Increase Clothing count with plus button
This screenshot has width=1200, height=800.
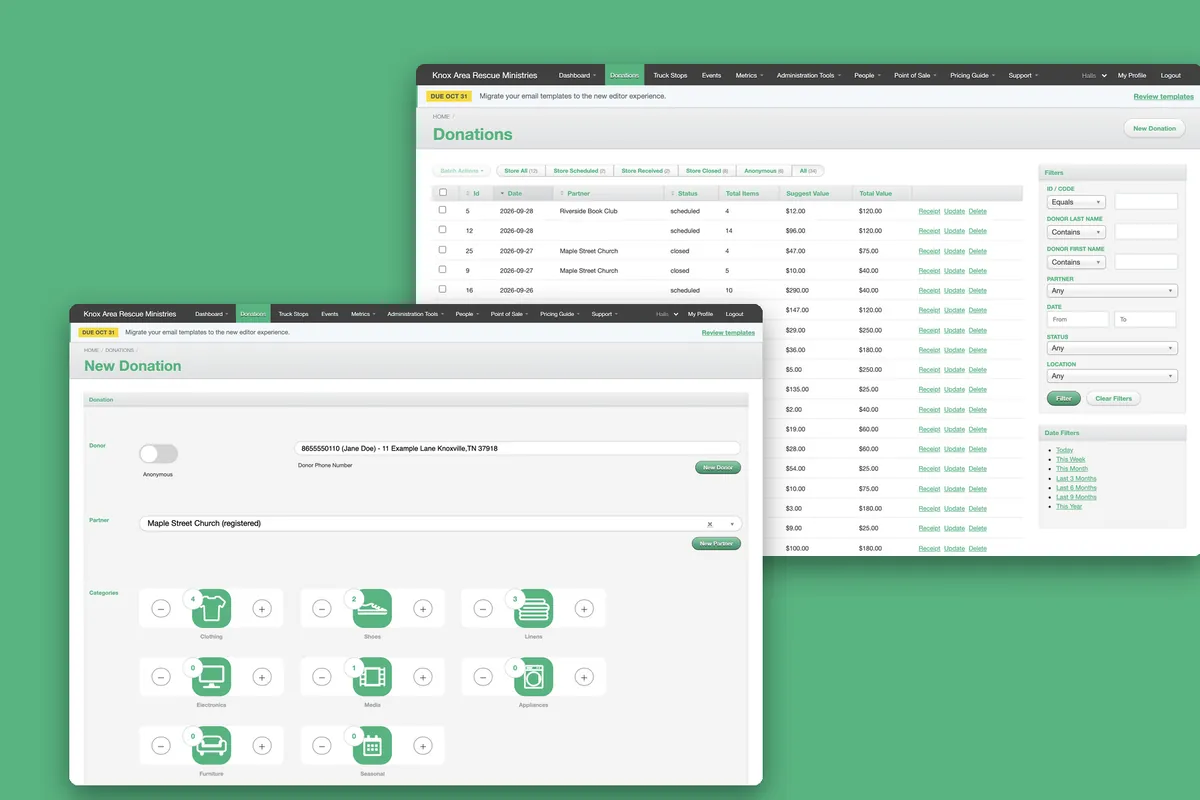pyautogui.click(x=261, y=608)
